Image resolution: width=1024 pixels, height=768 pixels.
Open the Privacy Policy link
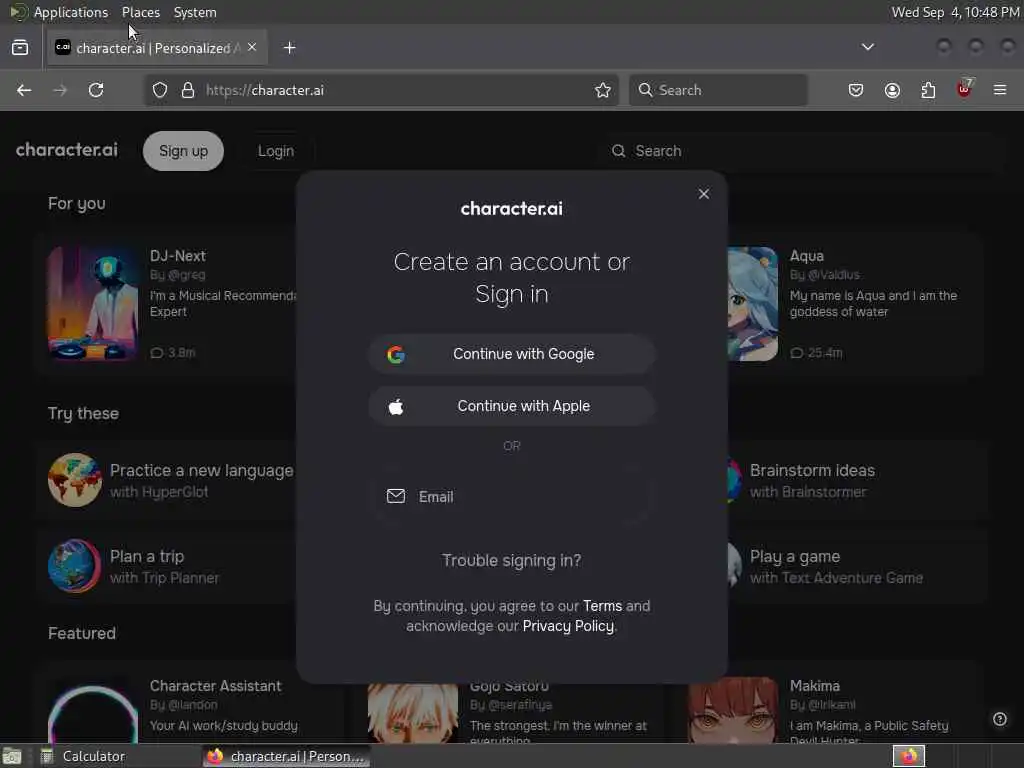point(568,626)
